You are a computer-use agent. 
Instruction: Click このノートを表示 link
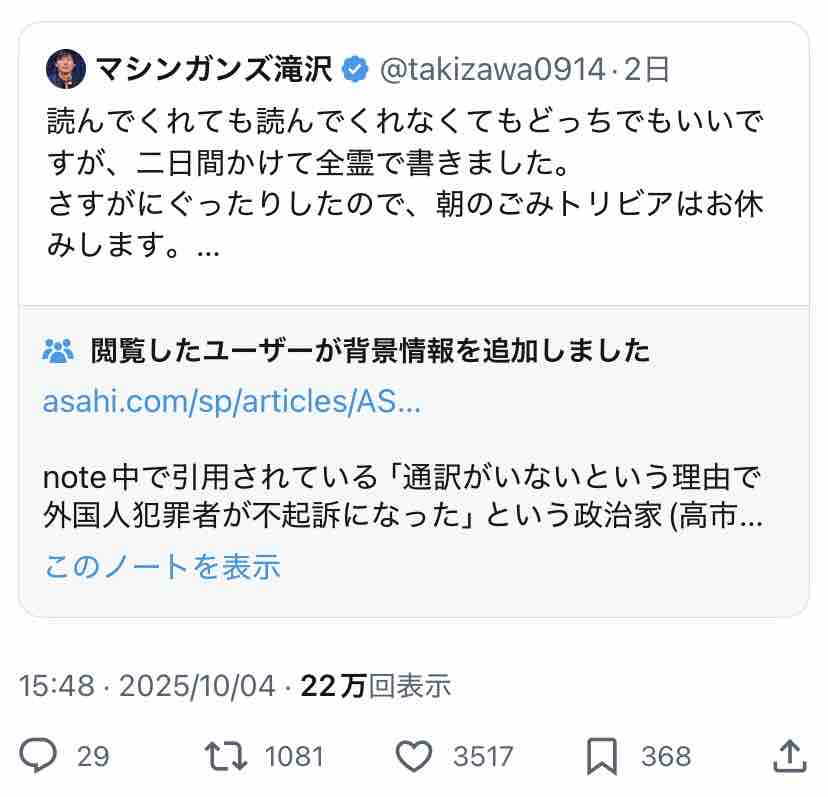pos(162,567)
